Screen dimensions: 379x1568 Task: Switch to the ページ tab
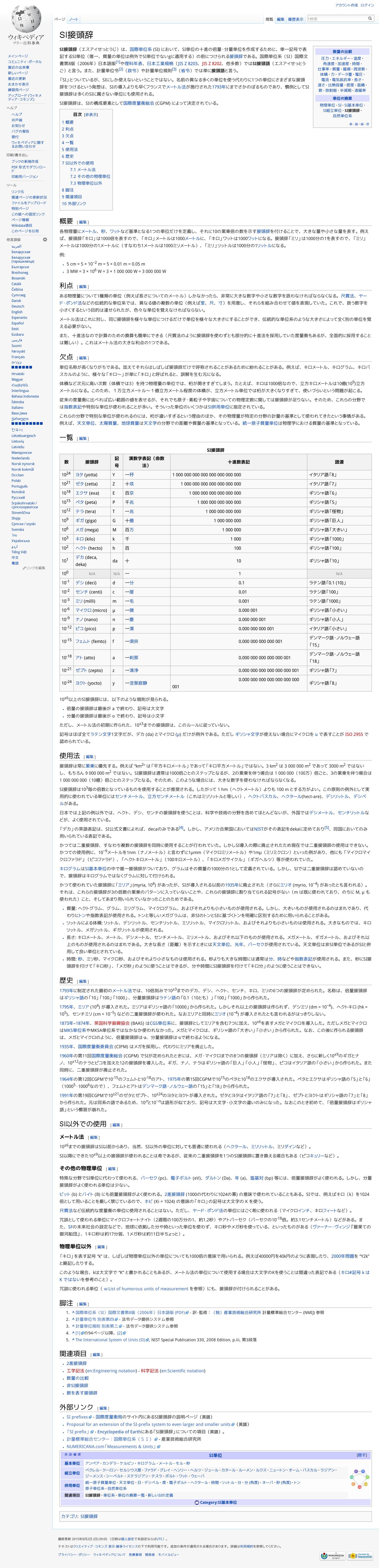(60, 20)
